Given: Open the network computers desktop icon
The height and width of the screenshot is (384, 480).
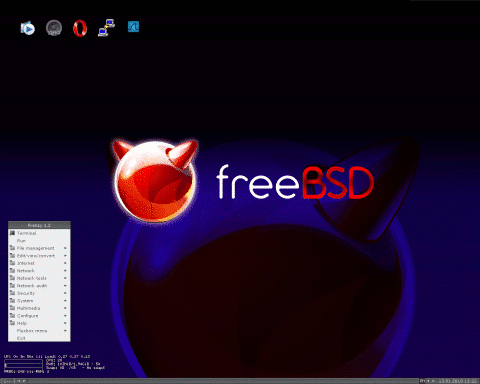Looking at the screenshot, I should point(107,28).
